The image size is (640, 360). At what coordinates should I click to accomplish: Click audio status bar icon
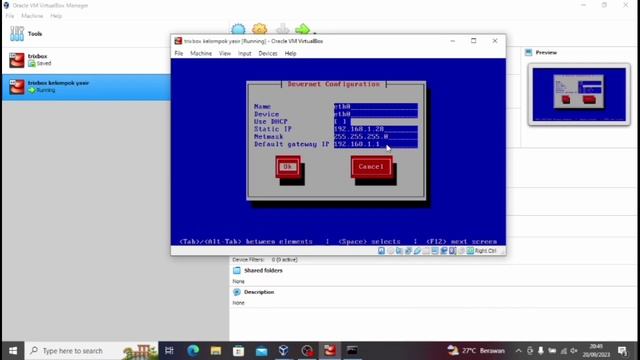(x=399, y=251)
